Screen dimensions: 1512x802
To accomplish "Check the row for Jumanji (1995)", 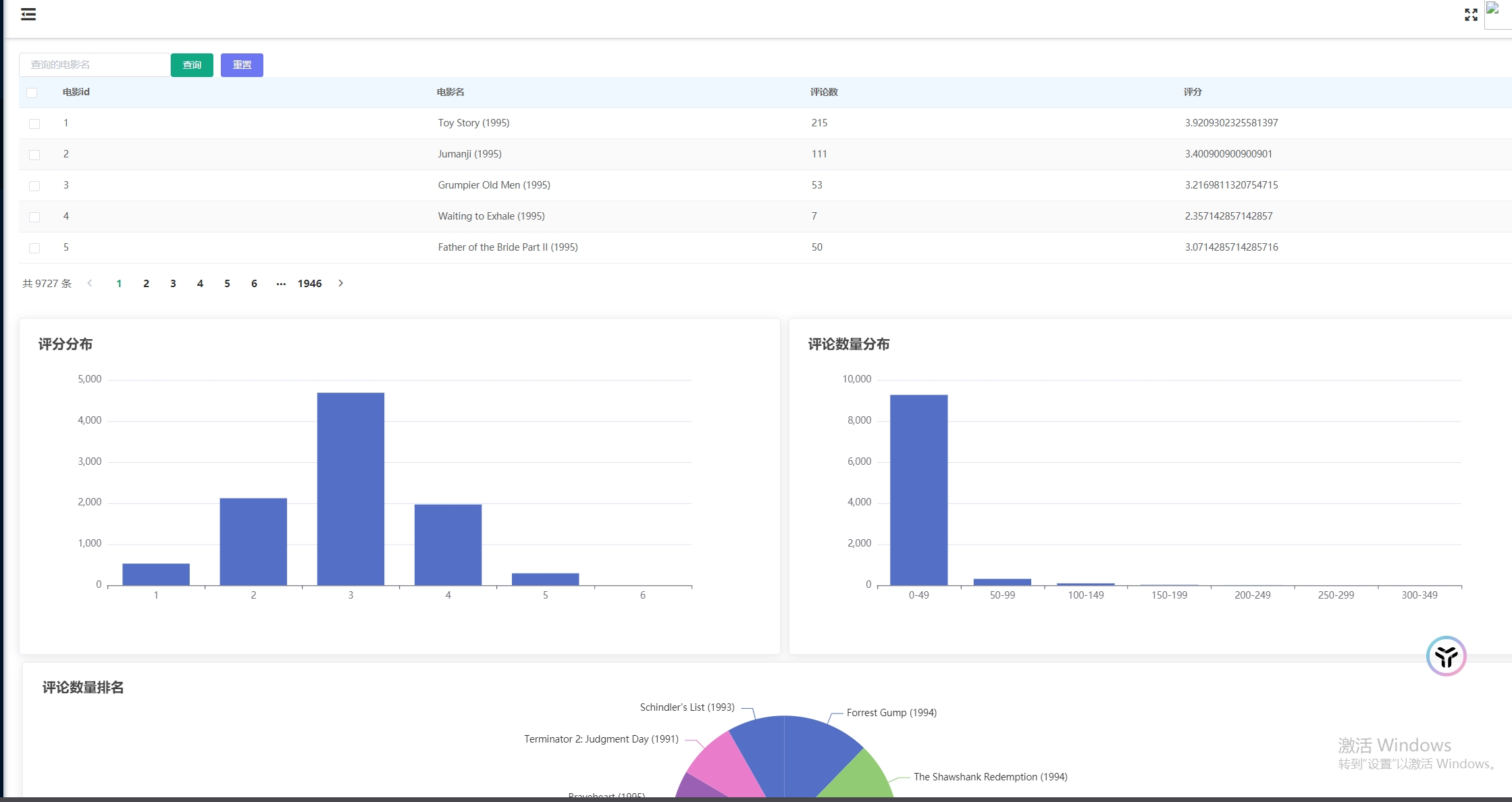I will 34,155.
